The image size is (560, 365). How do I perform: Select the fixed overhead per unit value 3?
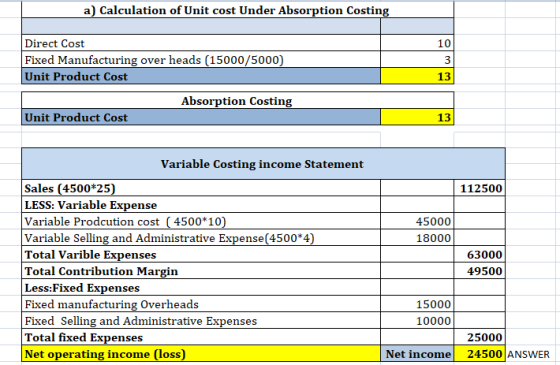(x=417, y=60)
